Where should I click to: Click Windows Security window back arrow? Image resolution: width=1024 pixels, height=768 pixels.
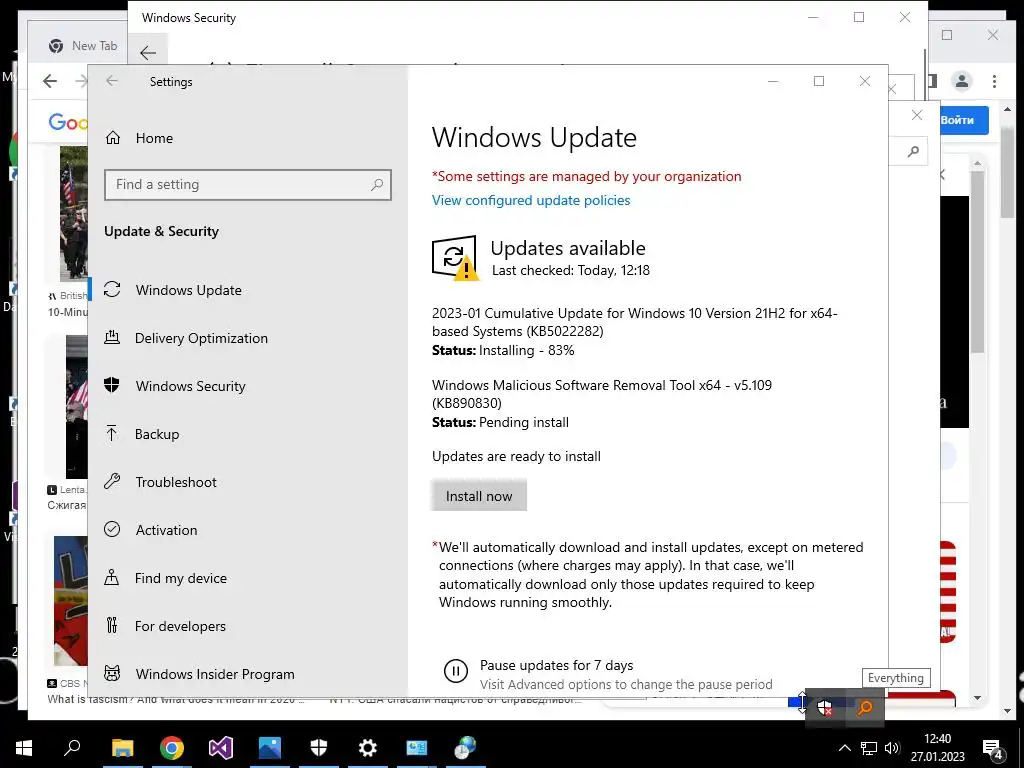148,53
